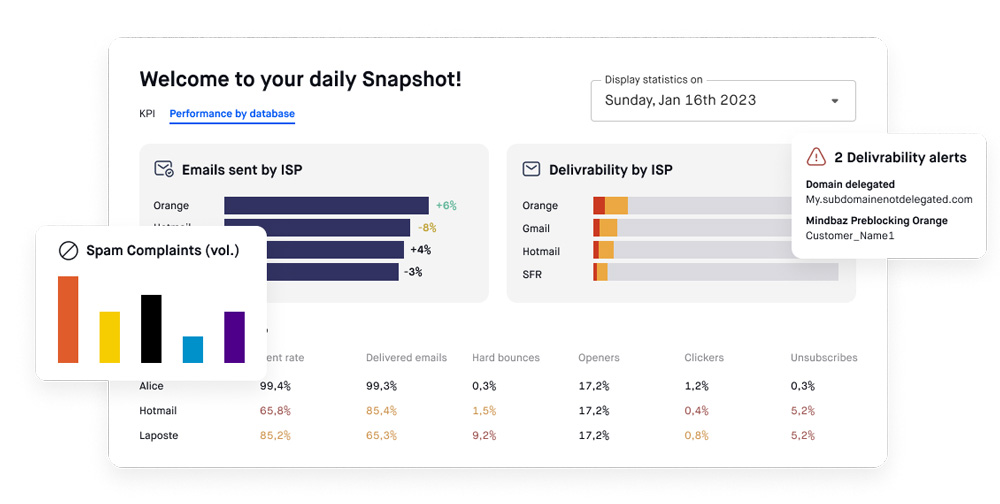
Task: Sort by Hard bounces column header
Action: tap(505, 358)
